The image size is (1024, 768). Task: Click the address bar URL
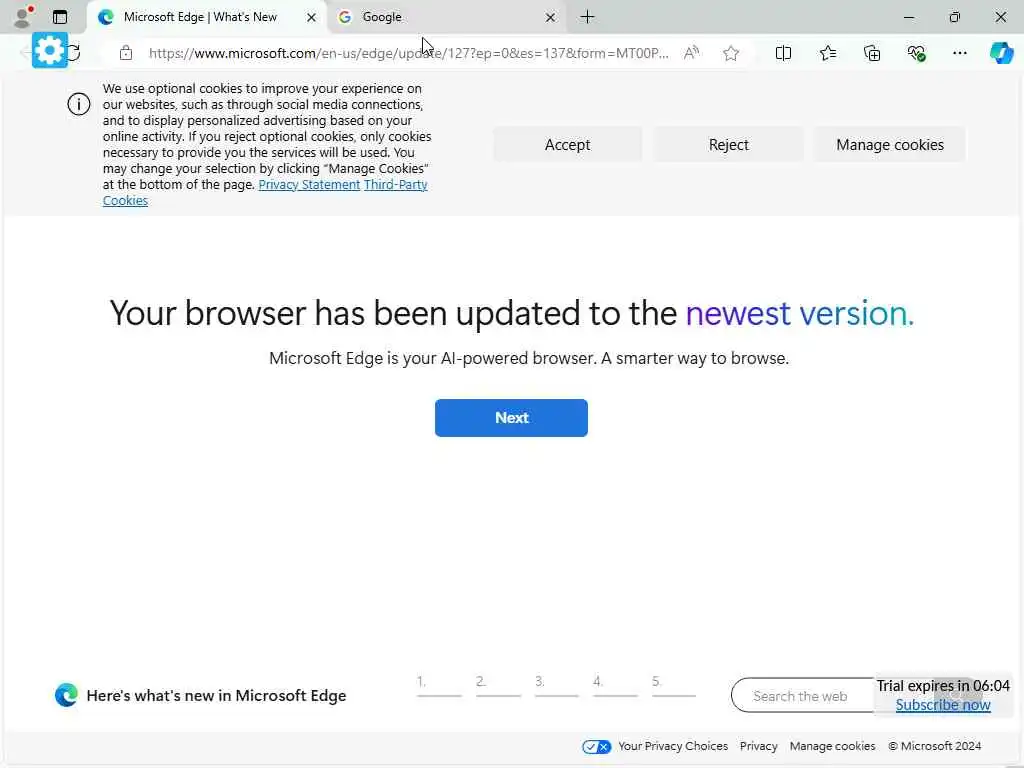pos(409,53)
